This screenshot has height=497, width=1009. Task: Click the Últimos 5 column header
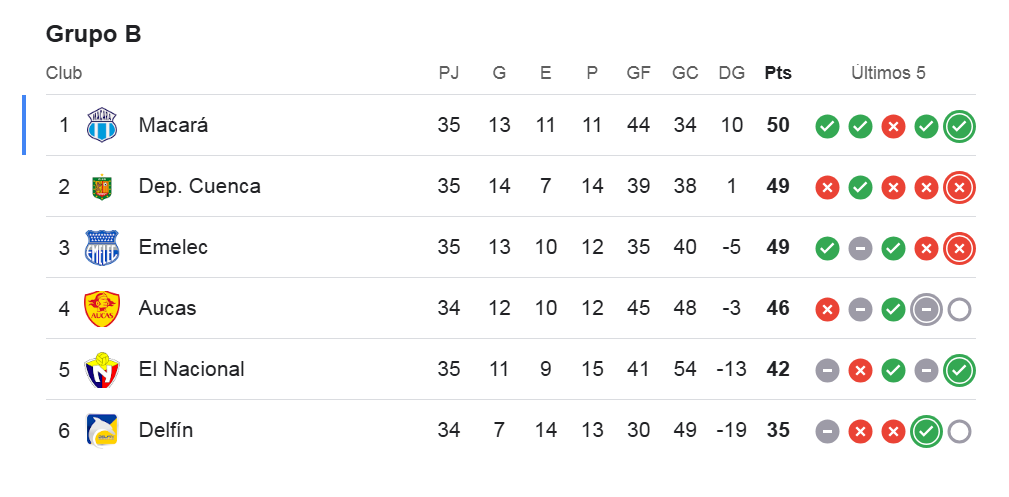888,73
